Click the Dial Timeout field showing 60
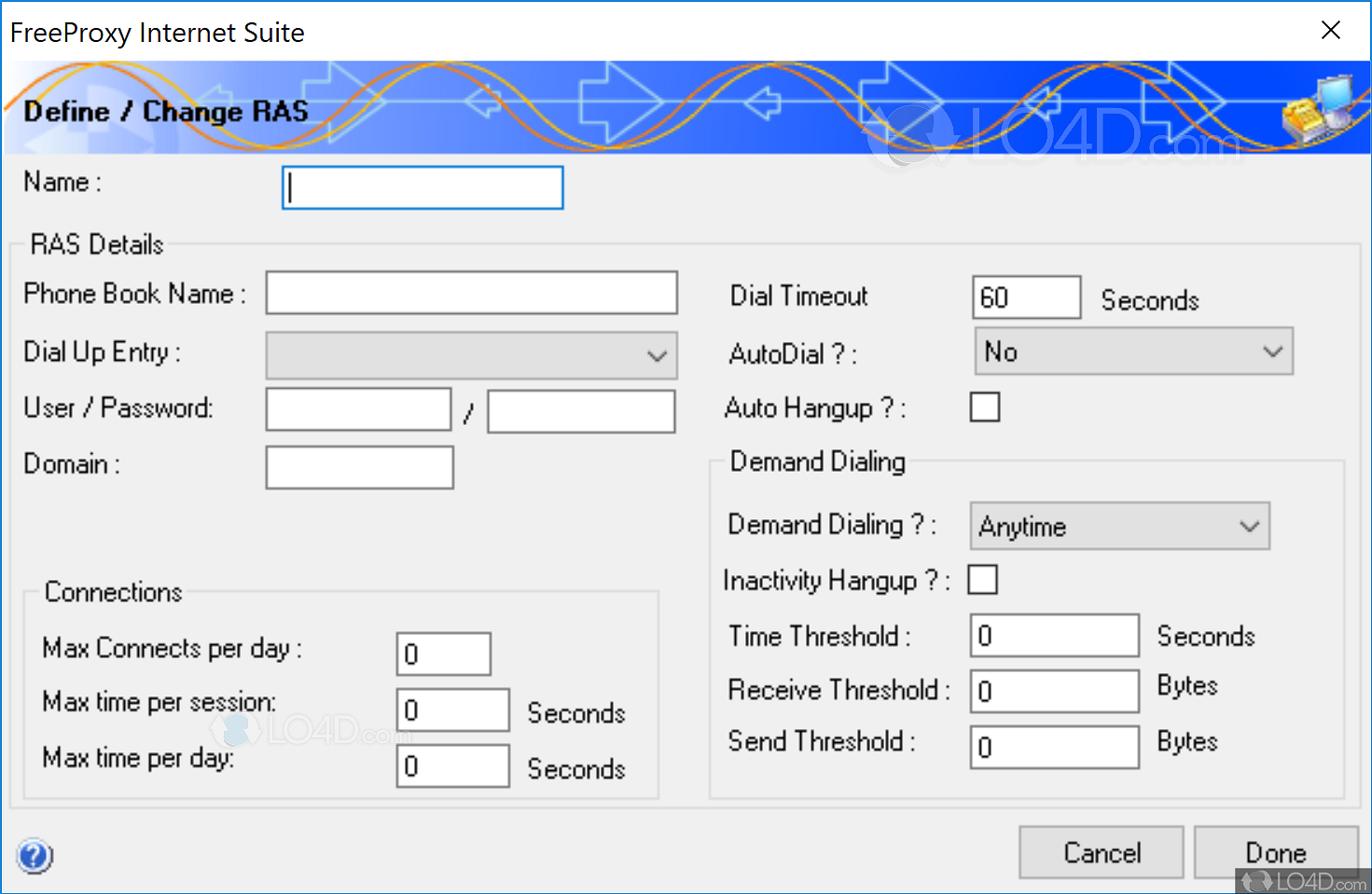 1026,297
